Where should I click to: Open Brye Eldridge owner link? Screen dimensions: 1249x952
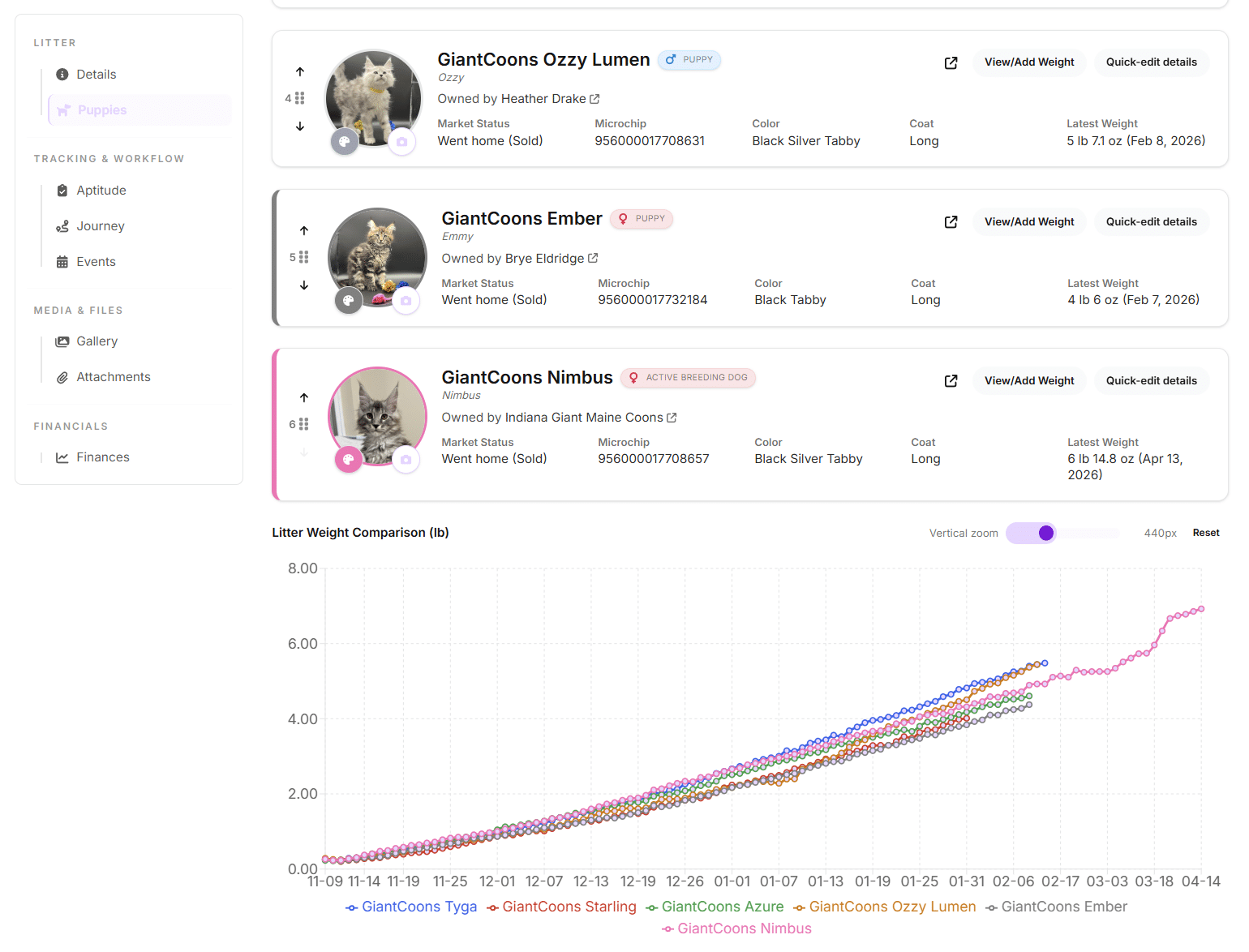click(545, 258)
